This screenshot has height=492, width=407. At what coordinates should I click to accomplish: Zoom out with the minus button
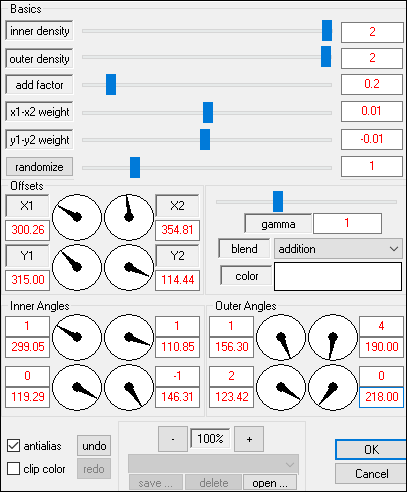[173, 439]
